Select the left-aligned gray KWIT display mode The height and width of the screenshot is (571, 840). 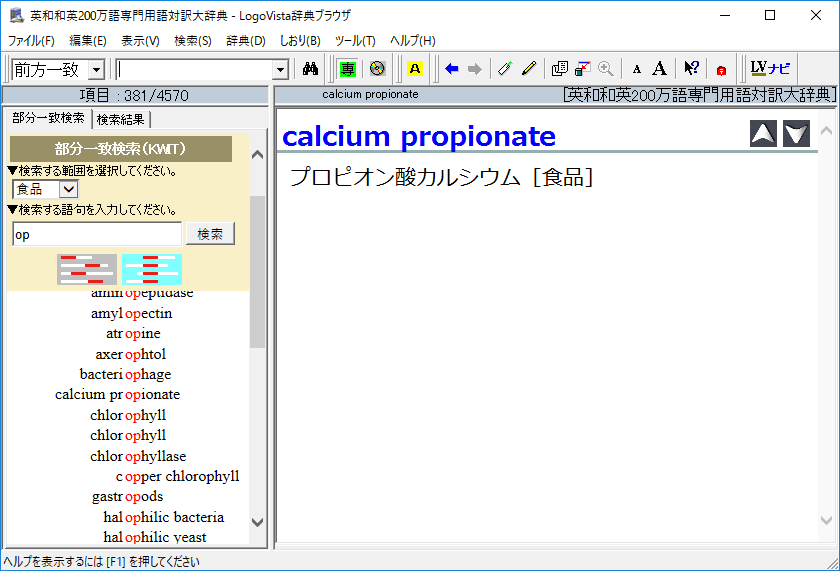pyautogui.click(x=87, y=269)
